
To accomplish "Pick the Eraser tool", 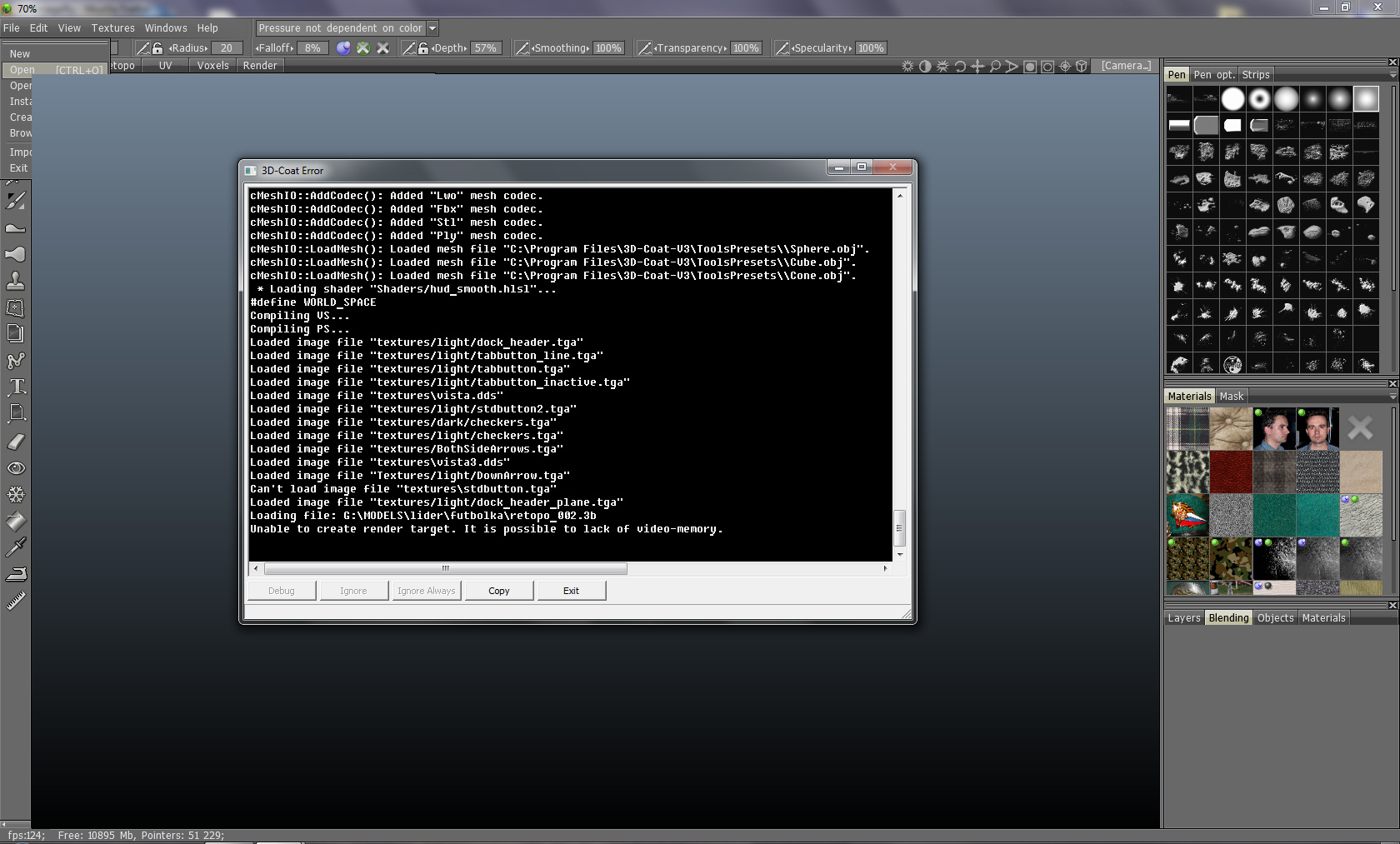I will coord(16,442).
